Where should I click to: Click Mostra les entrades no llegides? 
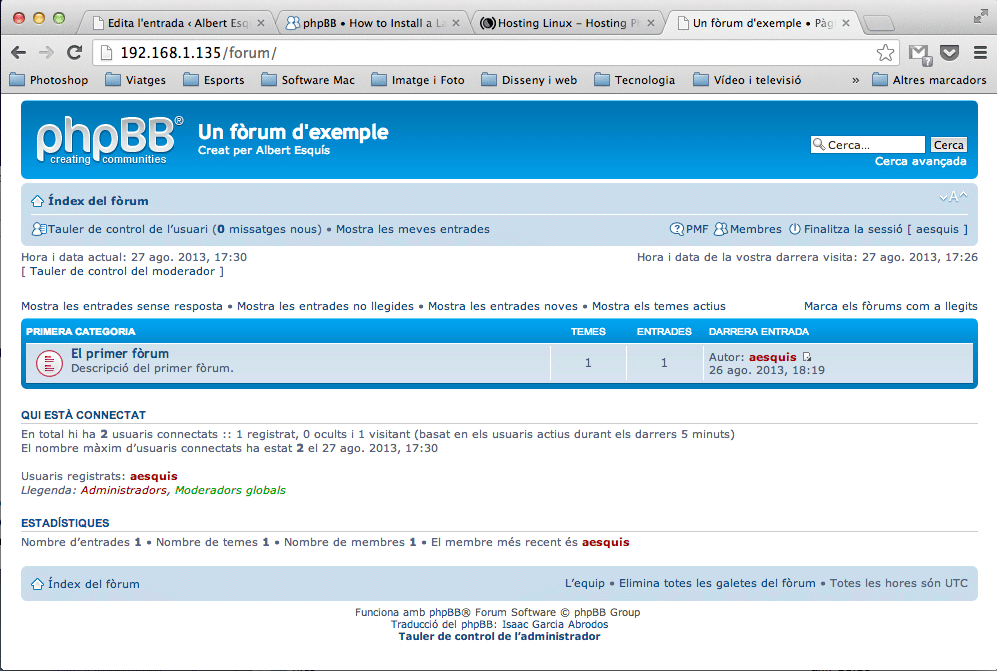[326, 306]
